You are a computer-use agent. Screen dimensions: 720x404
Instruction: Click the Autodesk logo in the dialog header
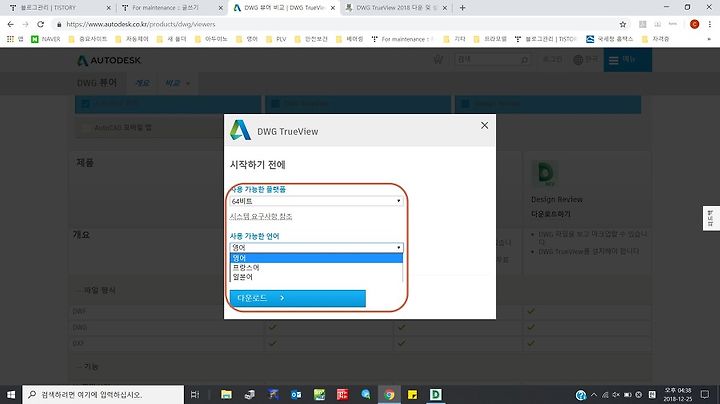(x=241, y=130)
